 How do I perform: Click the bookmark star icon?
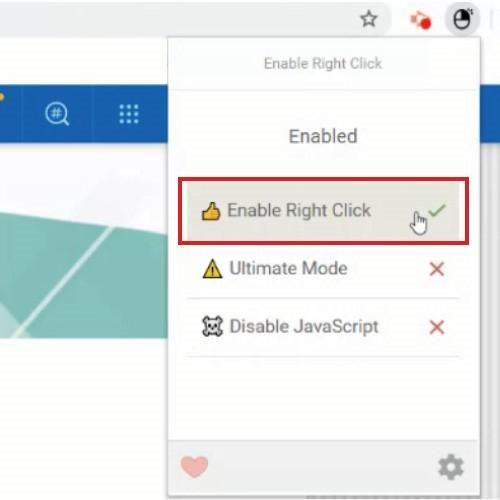(x=369, y=19)
